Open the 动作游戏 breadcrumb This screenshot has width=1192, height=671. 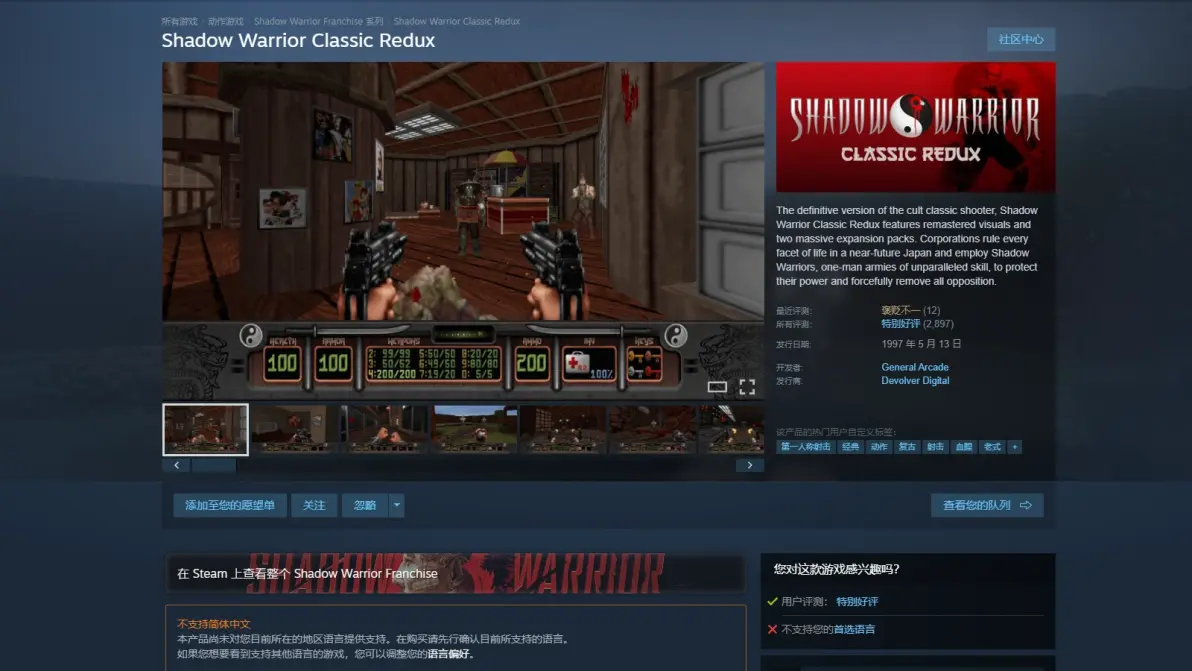(x=226, y=21)
